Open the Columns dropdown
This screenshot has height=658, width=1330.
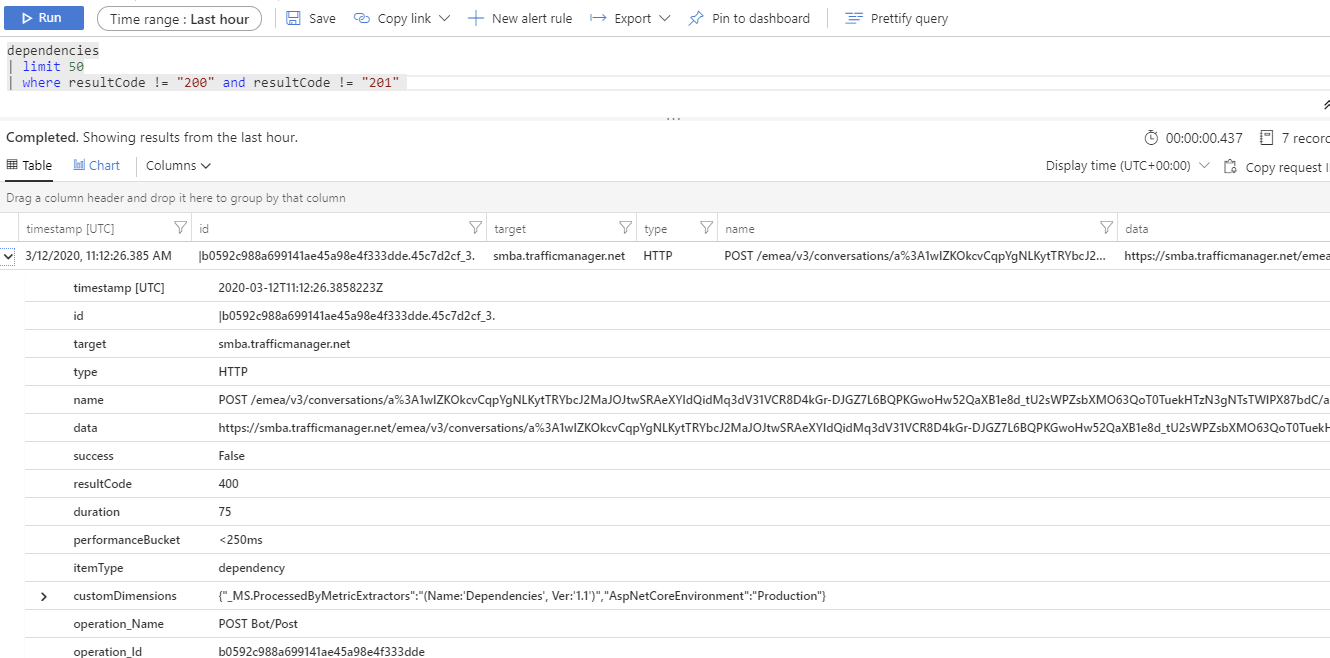click(177, 165)
